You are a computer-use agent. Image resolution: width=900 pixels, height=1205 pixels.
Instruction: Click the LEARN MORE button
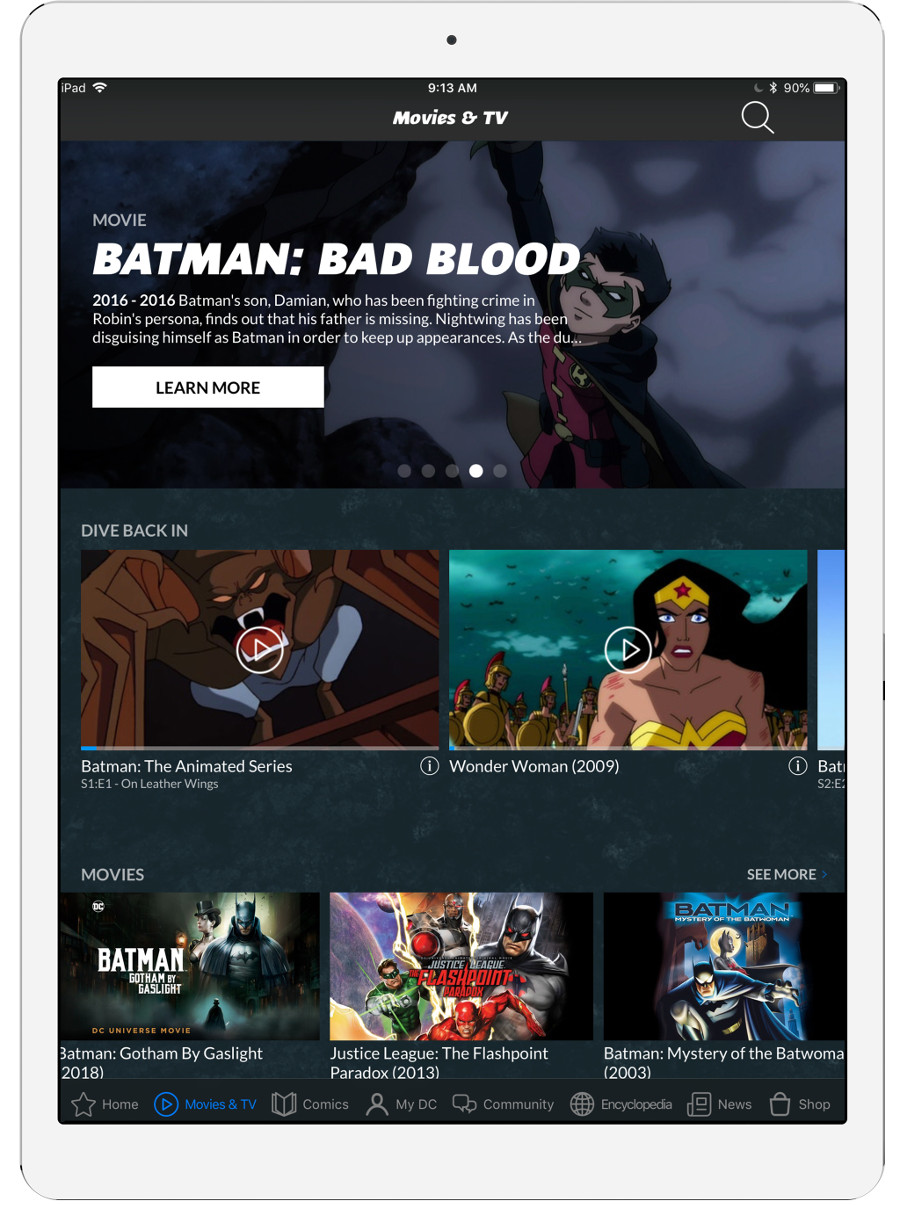(208, 387)
